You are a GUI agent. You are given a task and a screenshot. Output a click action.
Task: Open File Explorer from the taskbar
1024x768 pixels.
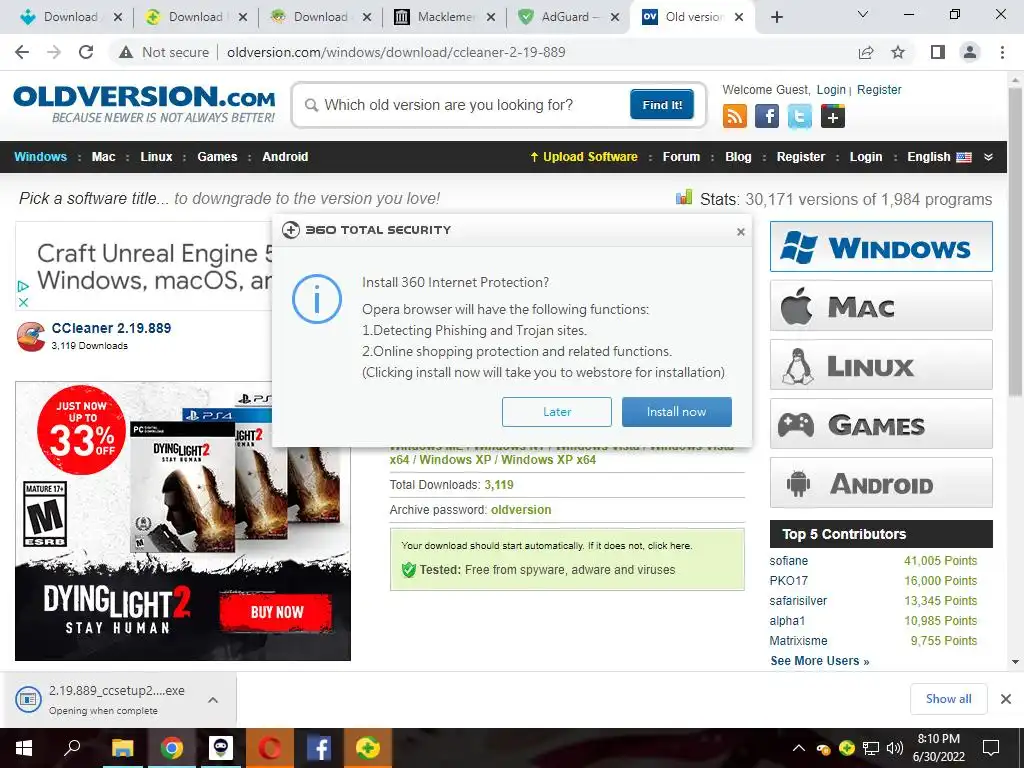tap(122, 748)
